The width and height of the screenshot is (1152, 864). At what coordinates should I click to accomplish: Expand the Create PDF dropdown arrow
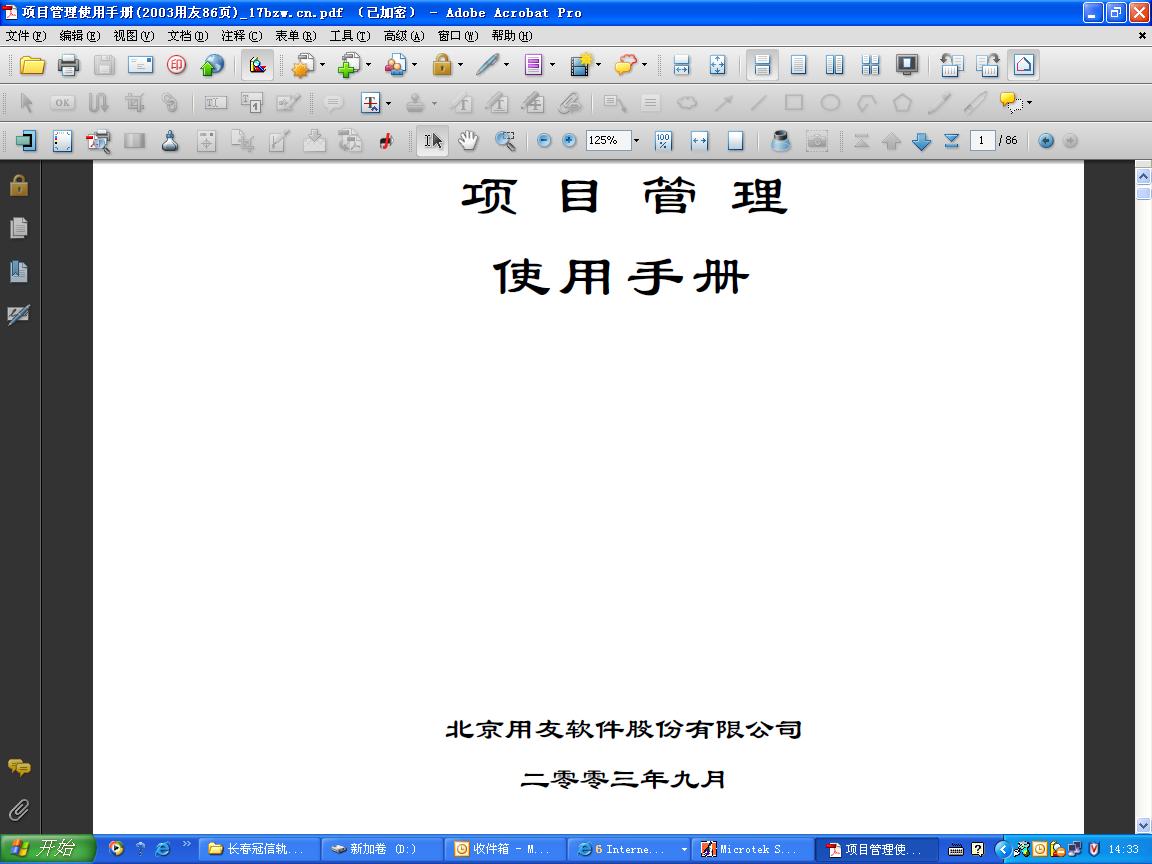coord(323,65)
